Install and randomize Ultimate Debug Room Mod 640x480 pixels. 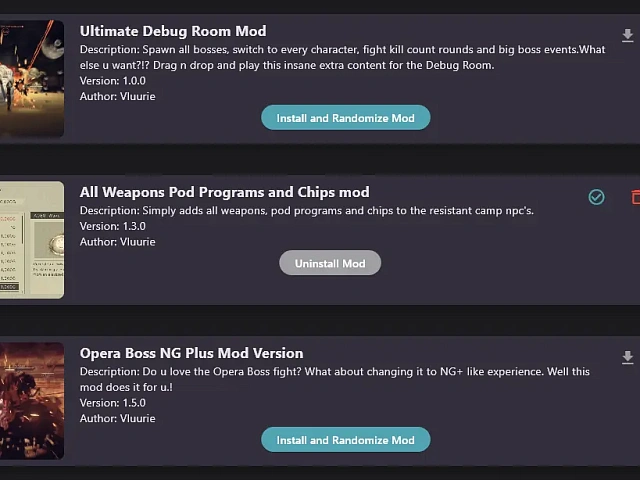click(x=346, y=118)
